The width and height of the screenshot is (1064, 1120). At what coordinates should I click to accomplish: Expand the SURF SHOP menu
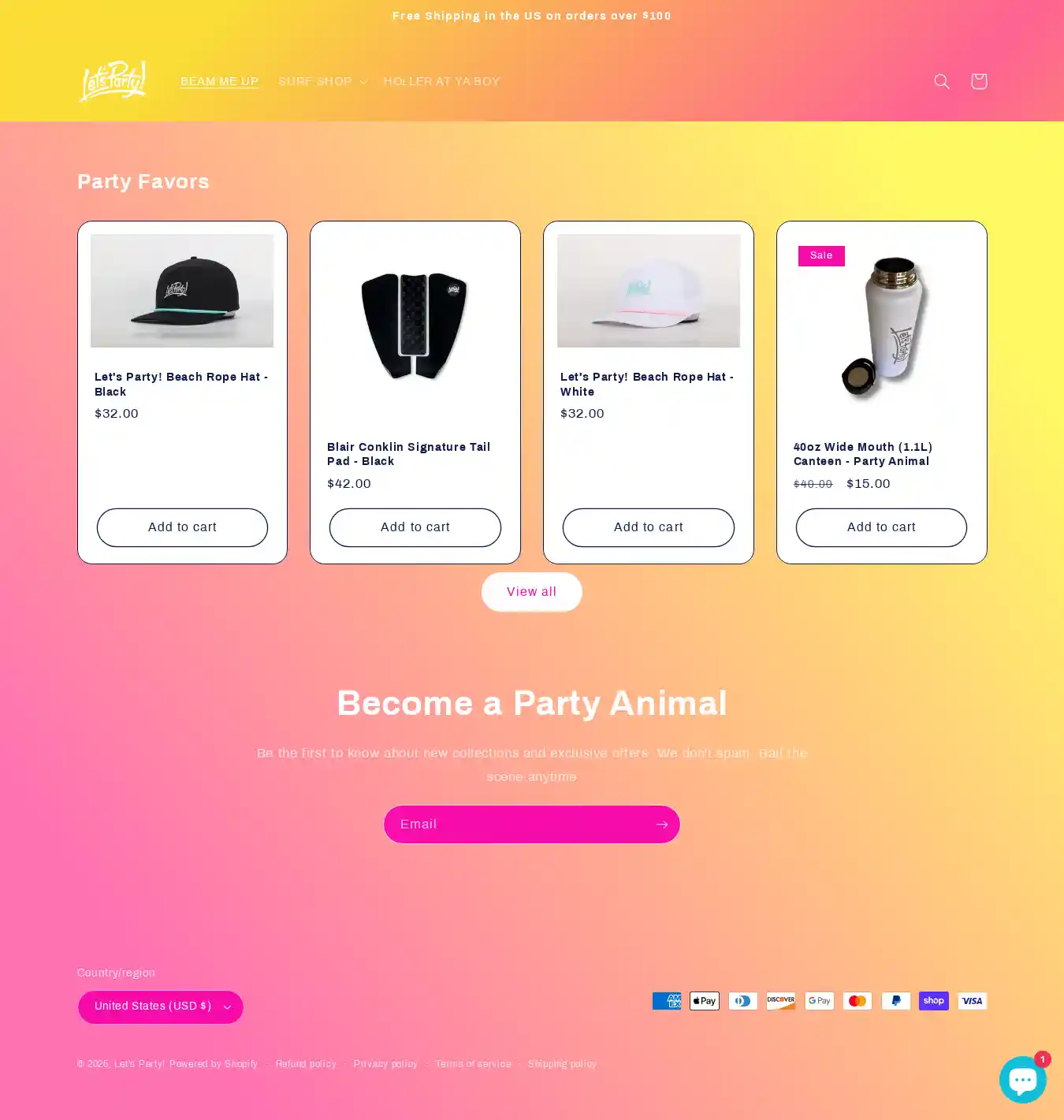coord(322,81)
